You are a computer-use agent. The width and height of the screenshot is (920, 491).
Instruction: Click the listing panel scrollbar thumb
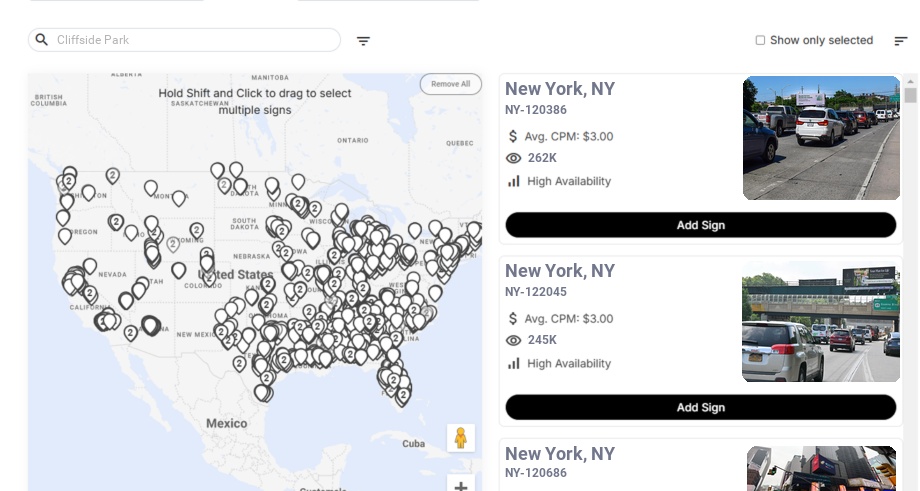click(x=910, y=95)
